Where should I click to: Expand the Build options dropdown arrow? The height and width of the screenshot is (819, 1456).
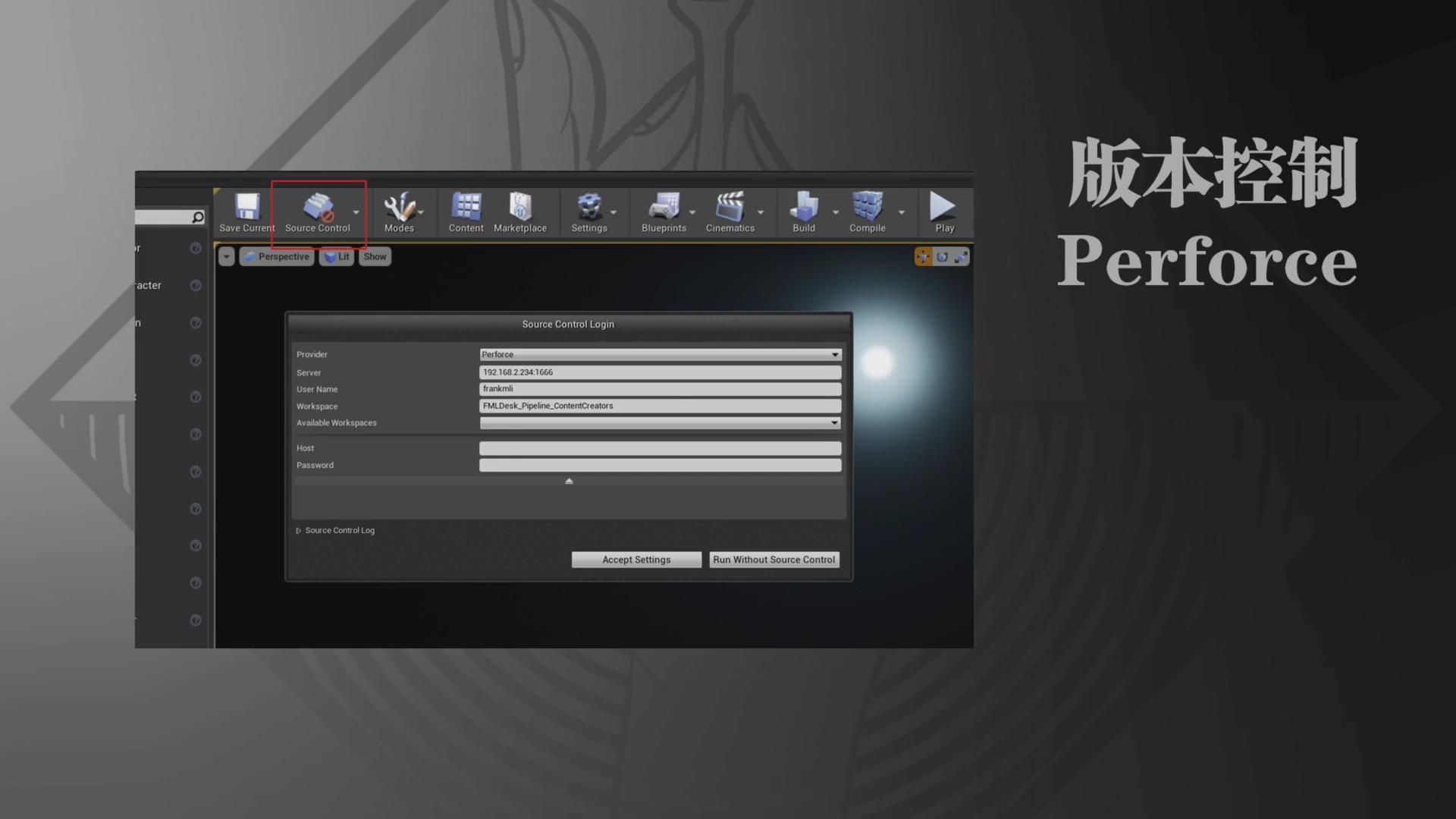tap(836, 212)
